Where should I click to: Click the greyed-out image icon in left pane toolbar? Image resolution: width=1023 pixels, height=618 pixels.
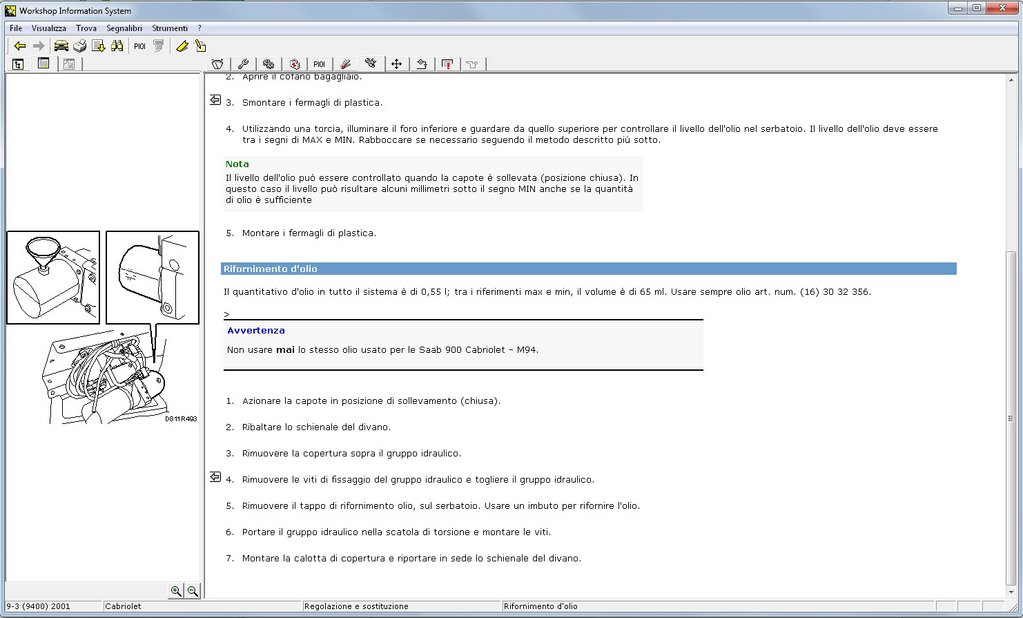point(69,64)
